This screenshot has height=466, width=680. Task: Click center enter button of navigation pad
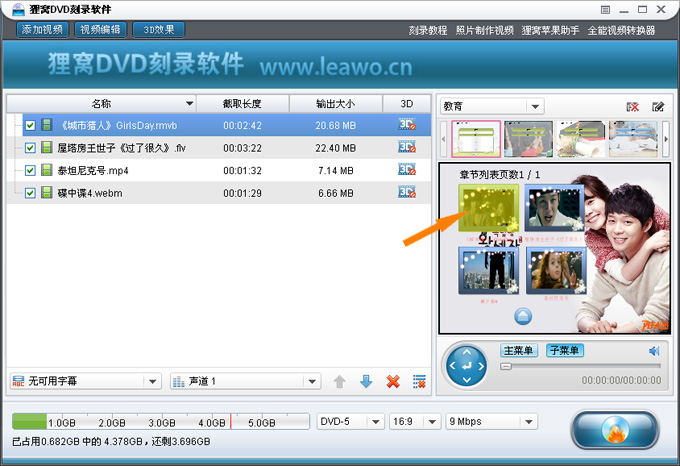click(x=467, y=366)
